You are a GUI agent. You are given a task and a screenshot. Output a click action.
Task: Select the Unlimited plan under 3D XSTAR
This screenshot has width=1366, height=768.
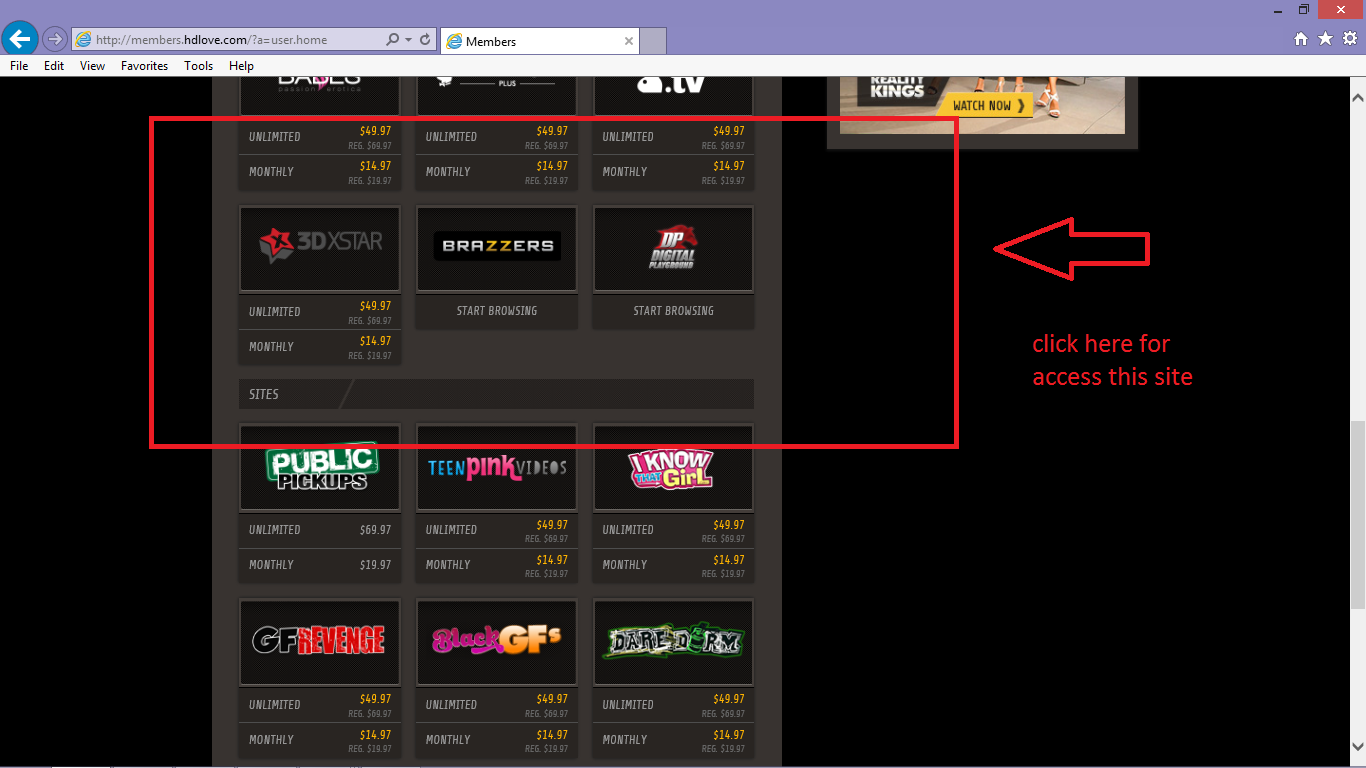320,312
